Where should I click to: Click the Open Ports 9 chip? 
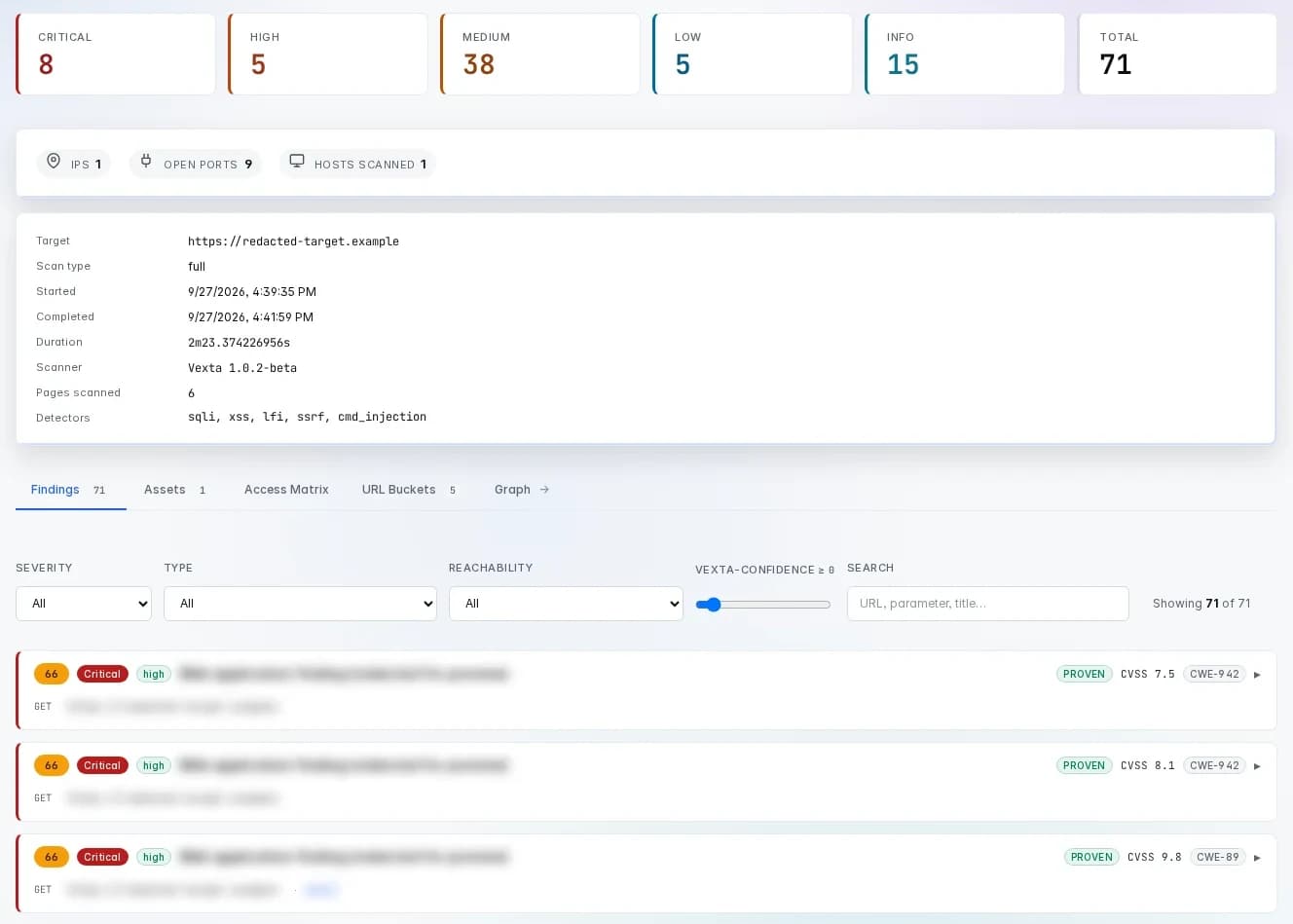(196, 164)
